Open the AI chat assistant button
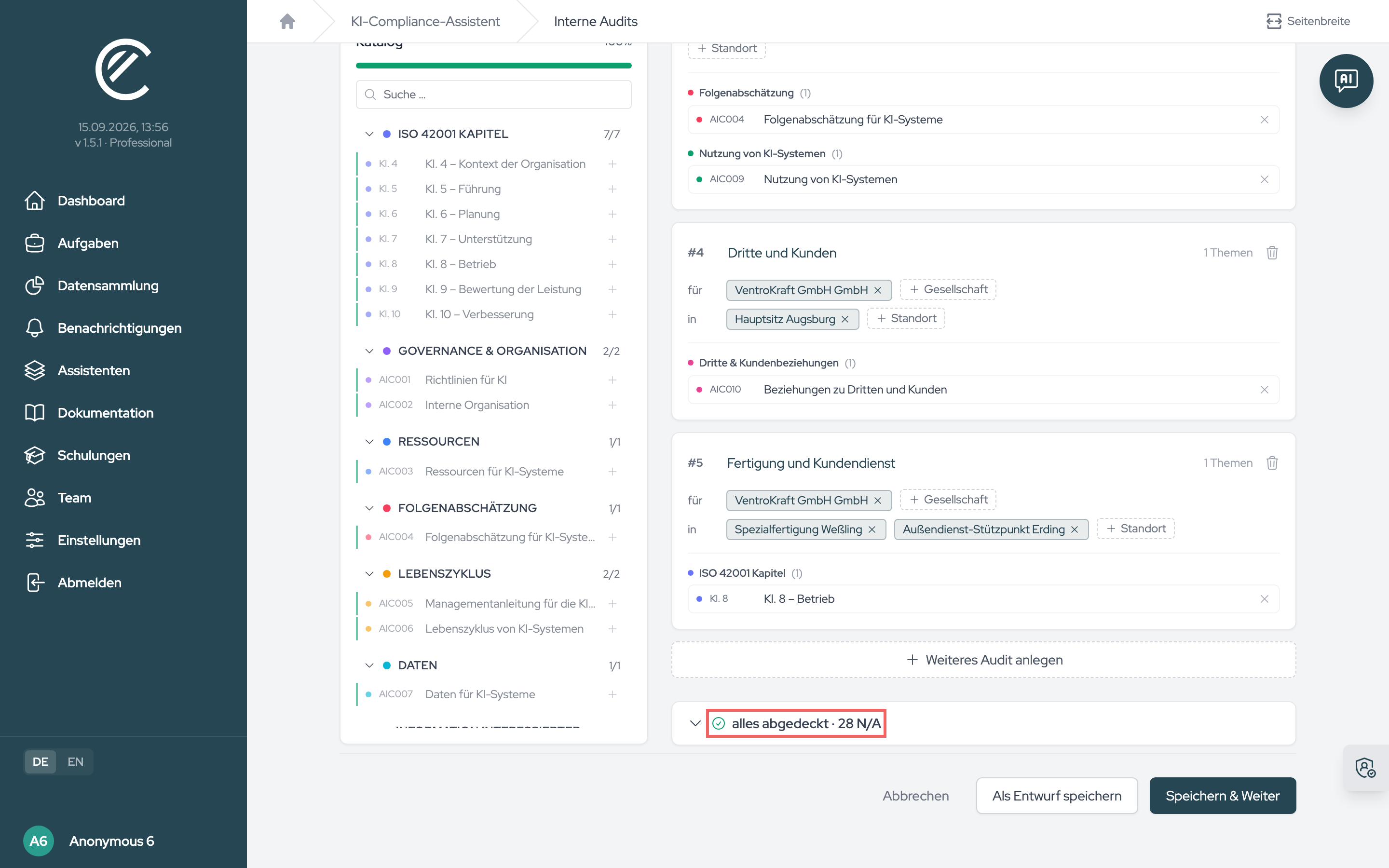 coord(1346,81)
